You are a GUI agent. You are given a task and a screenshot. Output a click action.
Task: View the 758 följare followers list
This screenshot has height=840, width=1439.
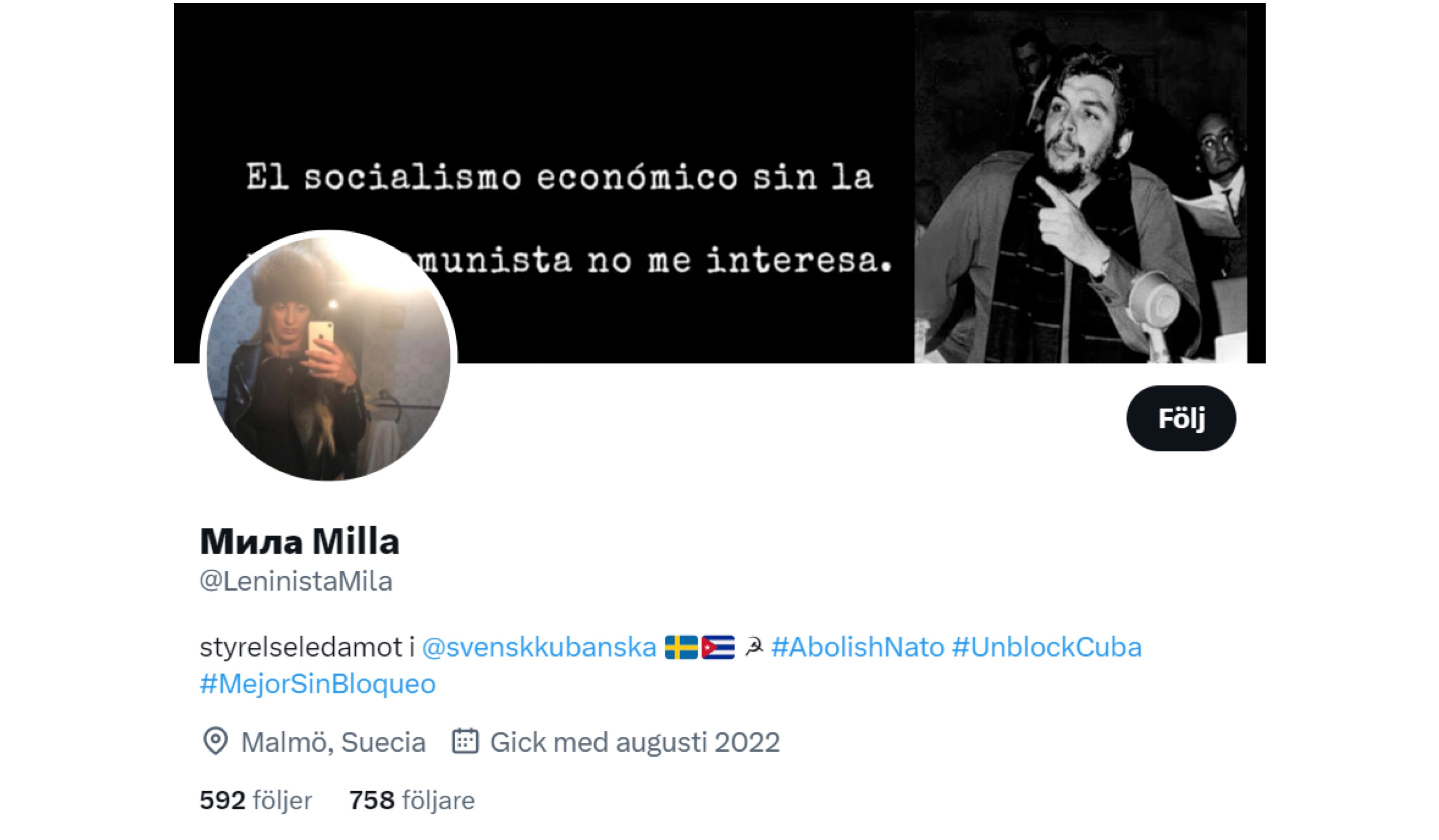click(x=412, y=800)
